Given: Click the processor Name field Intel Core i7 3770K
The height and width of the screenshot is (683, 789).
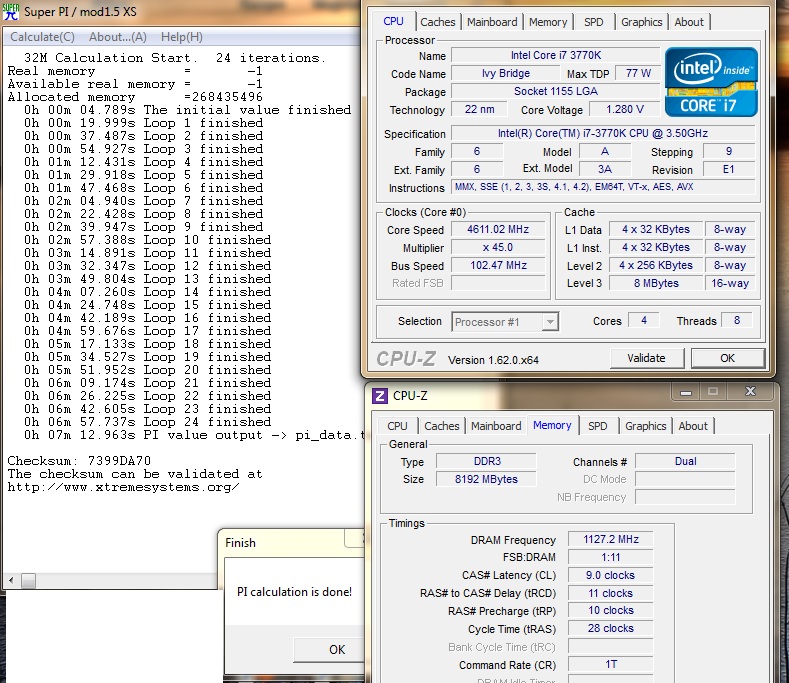Looking at the screenshot, I should 556,55.
